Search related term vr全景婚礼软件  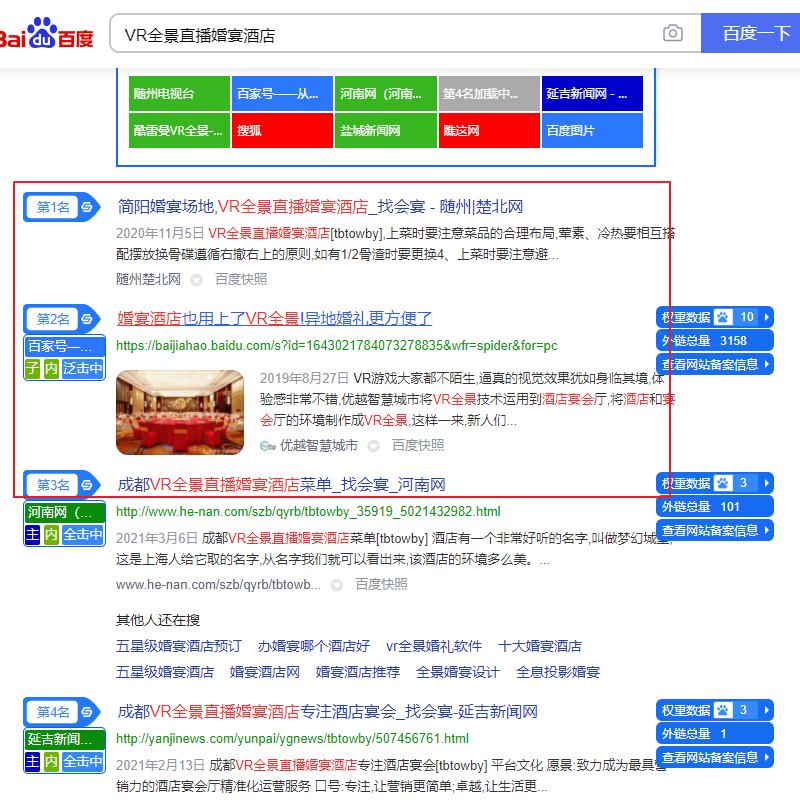point(434,646)
